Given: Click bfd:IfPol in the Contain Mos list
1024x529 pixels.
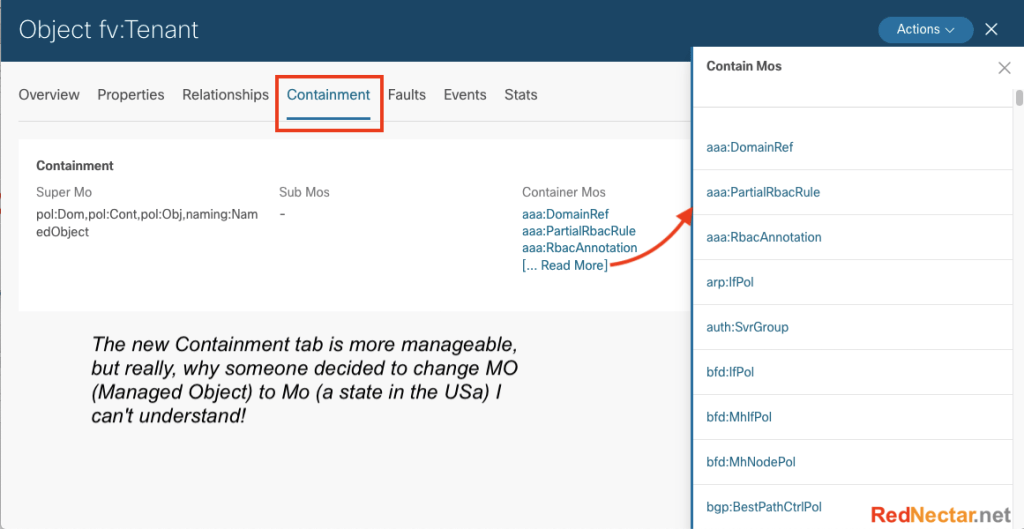Looking at the screenshot, I should click(730, 372).
